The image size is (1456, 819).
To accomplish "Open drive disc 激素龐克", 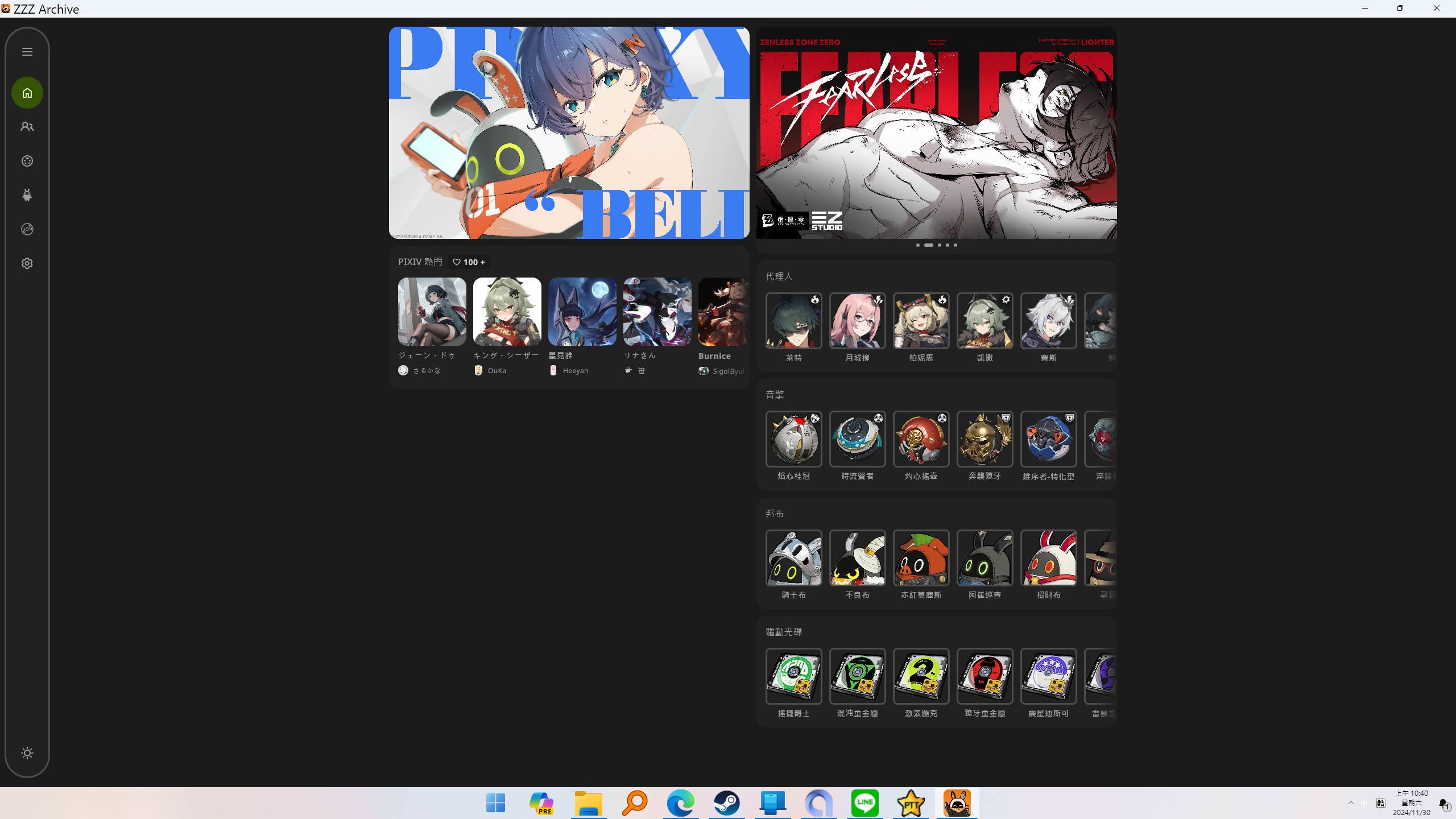I will [x=921, y=676].
